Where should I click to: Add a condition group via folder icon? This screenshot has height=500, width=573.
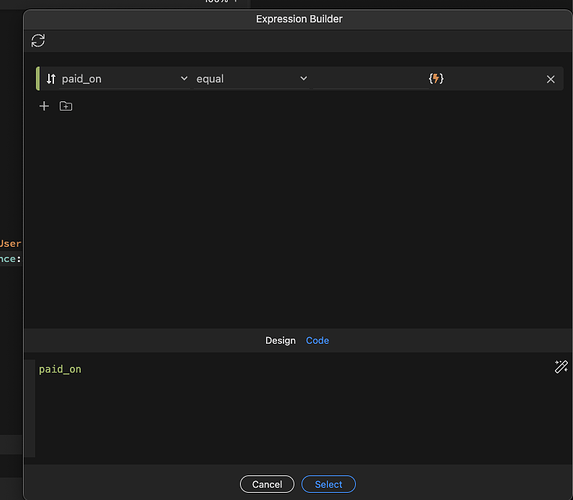coord(66,106)
